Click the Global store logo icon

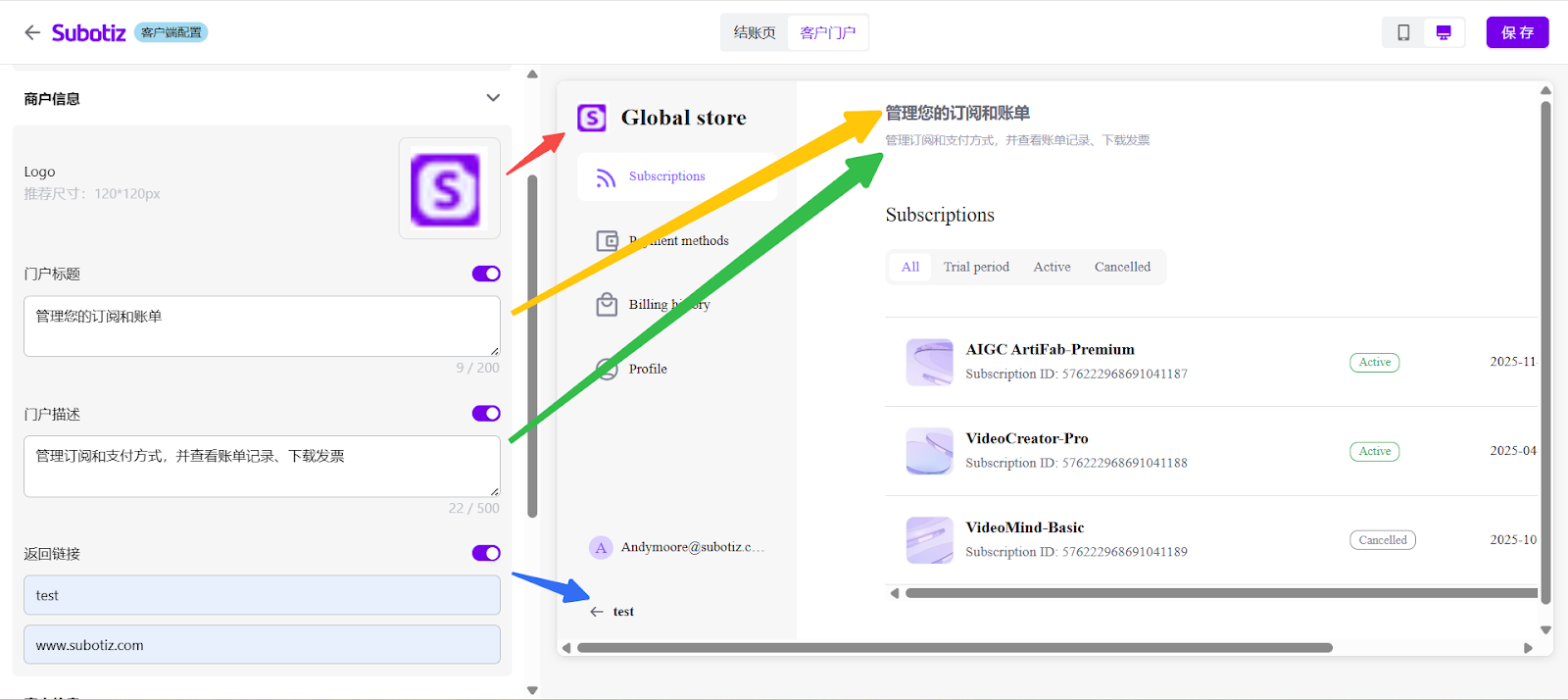click(x=591, y=118)
